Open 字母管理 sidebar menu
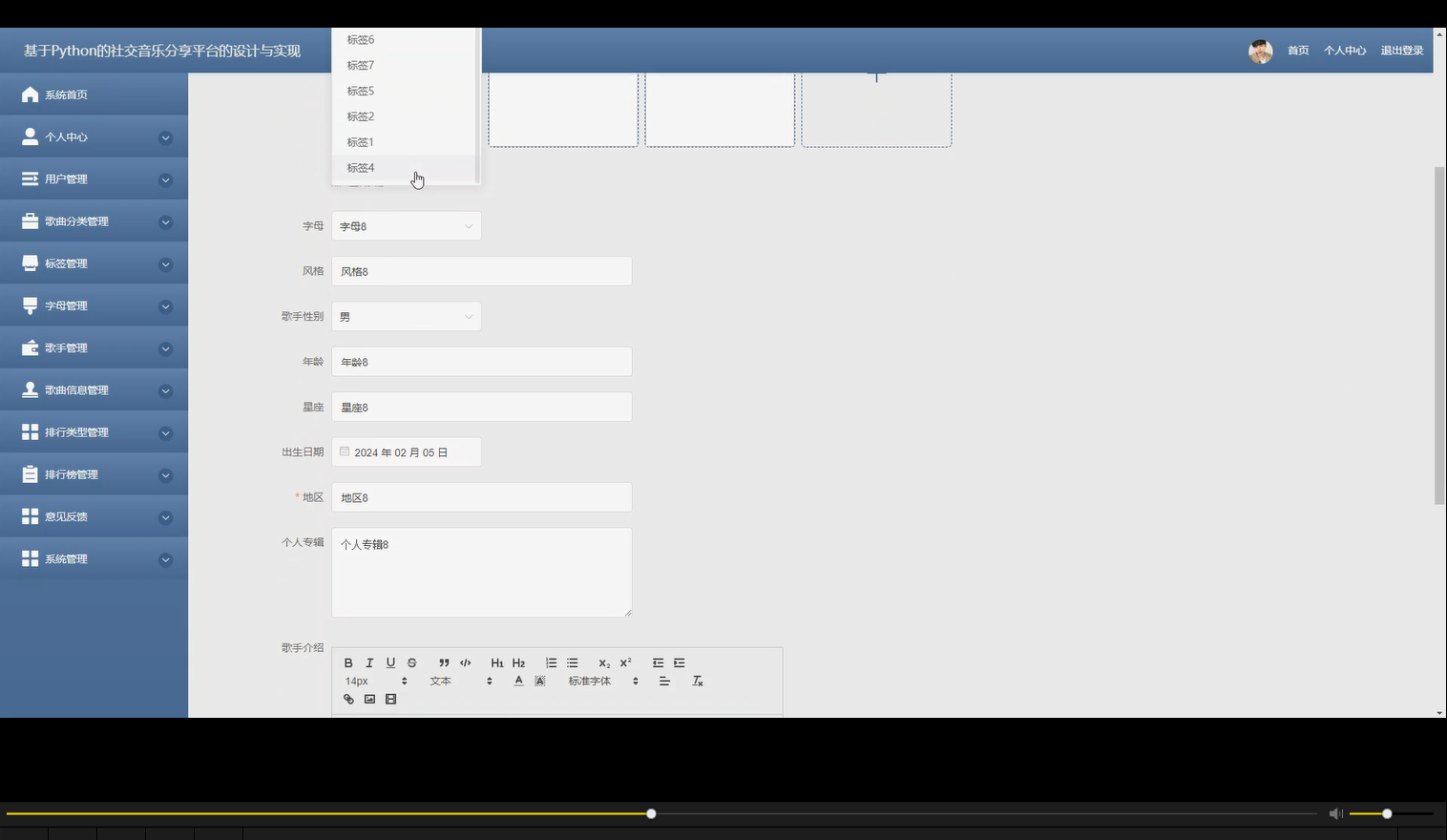 pos(94,305)
